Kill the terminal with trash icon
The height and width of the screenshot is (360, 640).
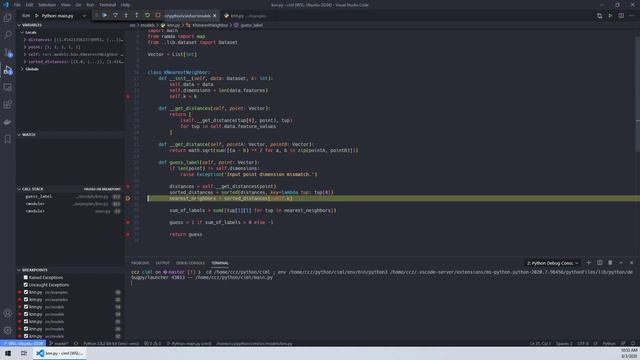610,263
